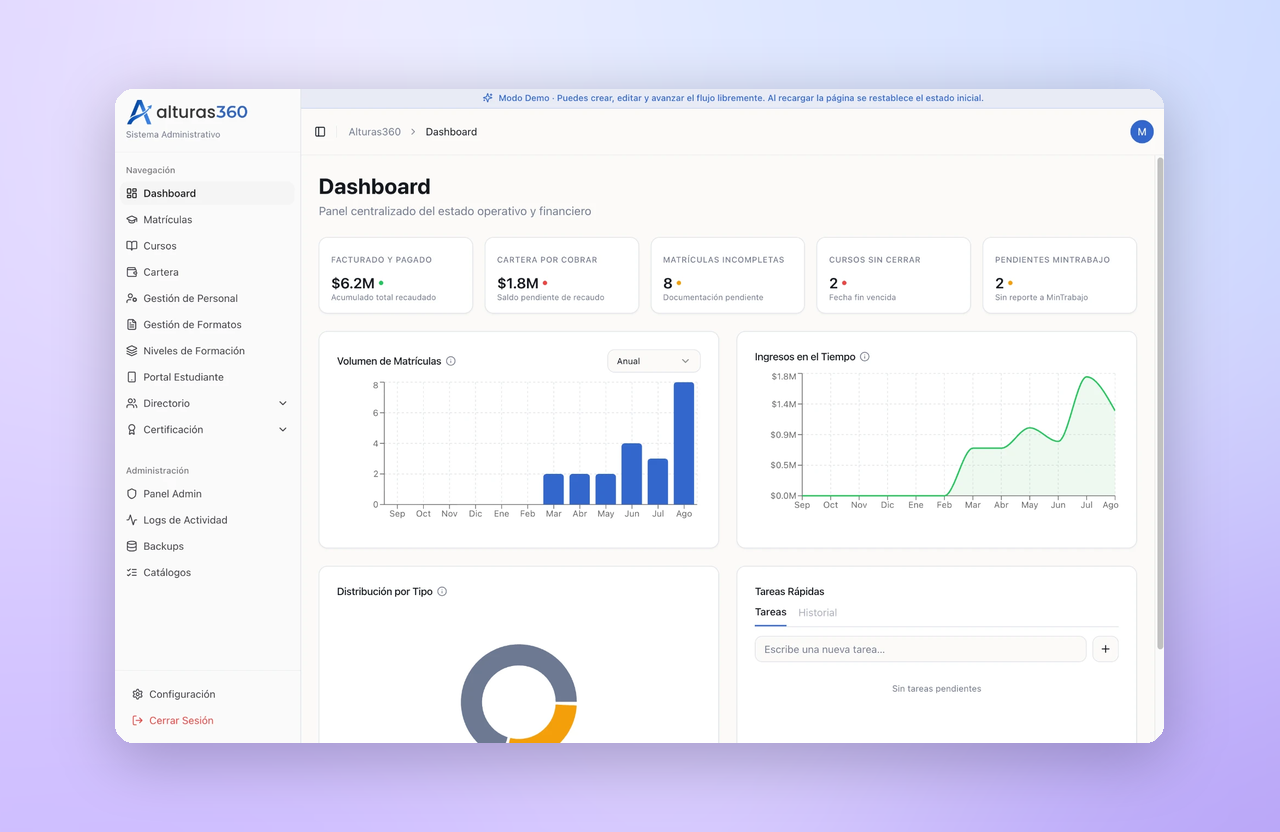Open Niveles de Formación layers icon
The image size is (1280, 832).
pos(132,351)
